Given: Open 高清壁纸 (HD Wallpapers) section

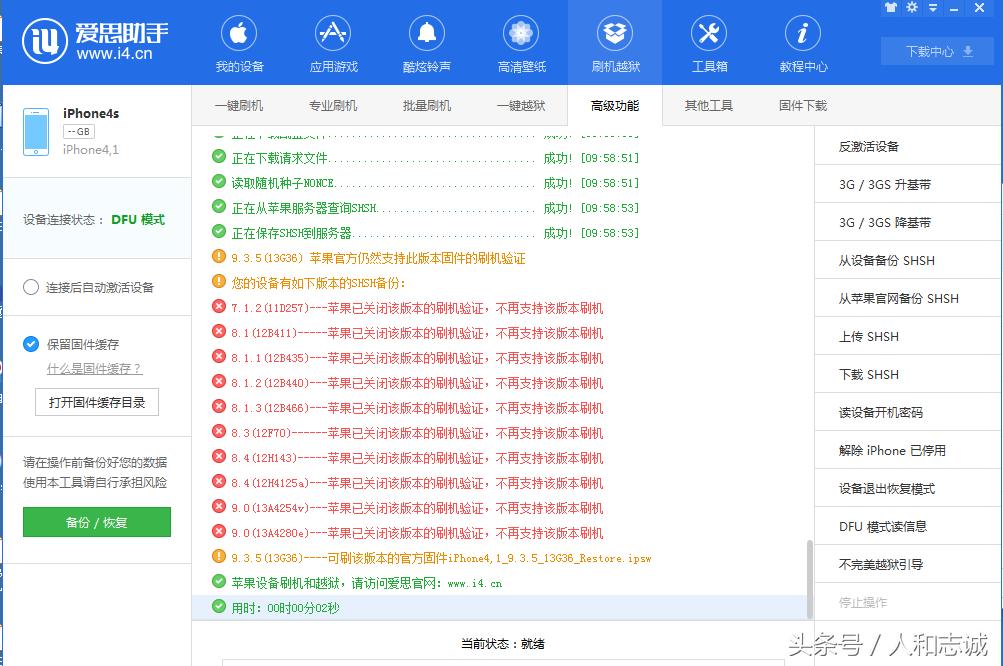Looking at the screenshot, I should coord(520,42).
